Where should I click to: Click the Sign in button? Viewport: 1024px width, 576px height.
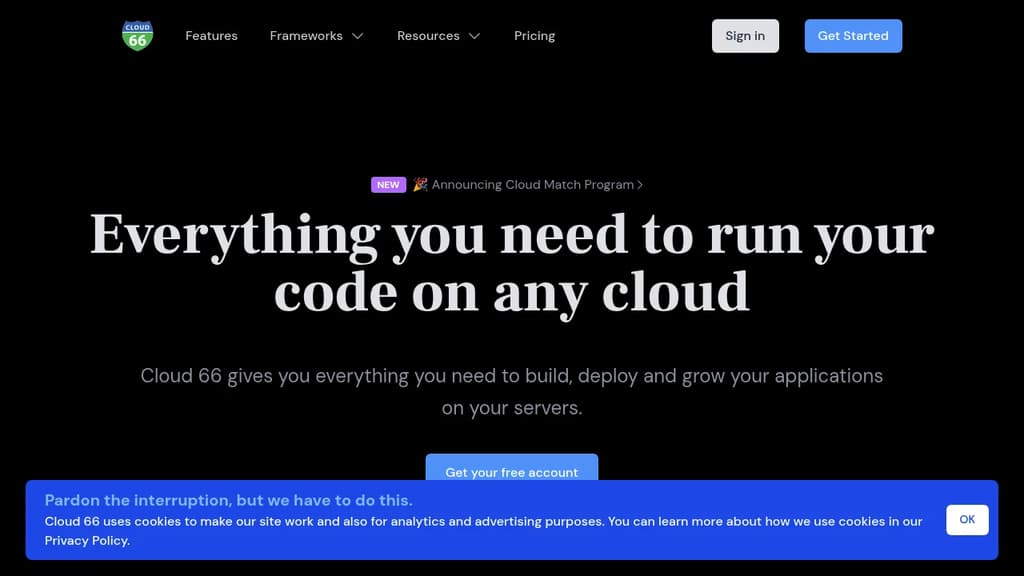click(x=745, y=36)
